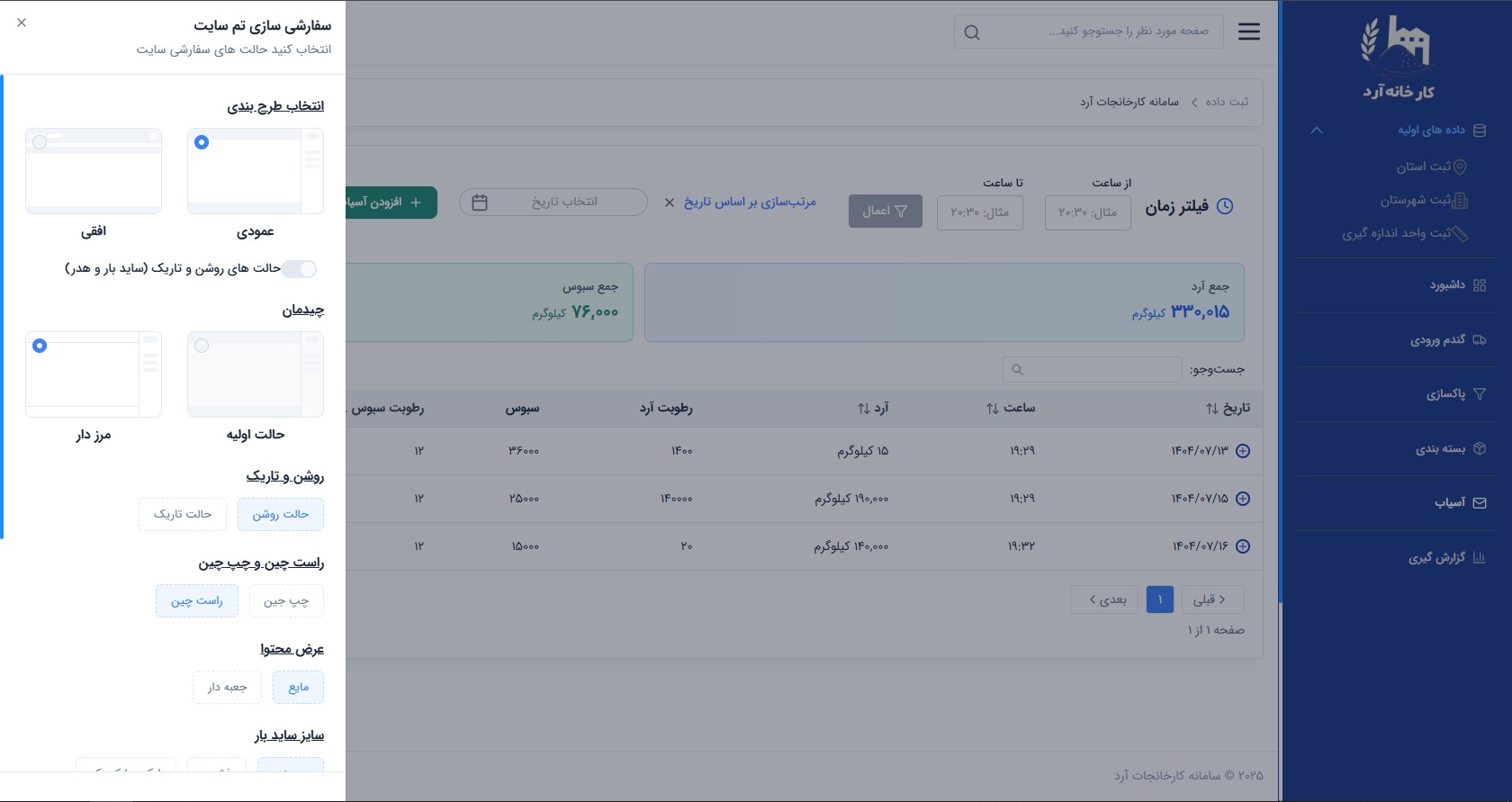Choose حالت تاریک dark mode
This screenshot has width=1512, height=802.
pos(183,514)
